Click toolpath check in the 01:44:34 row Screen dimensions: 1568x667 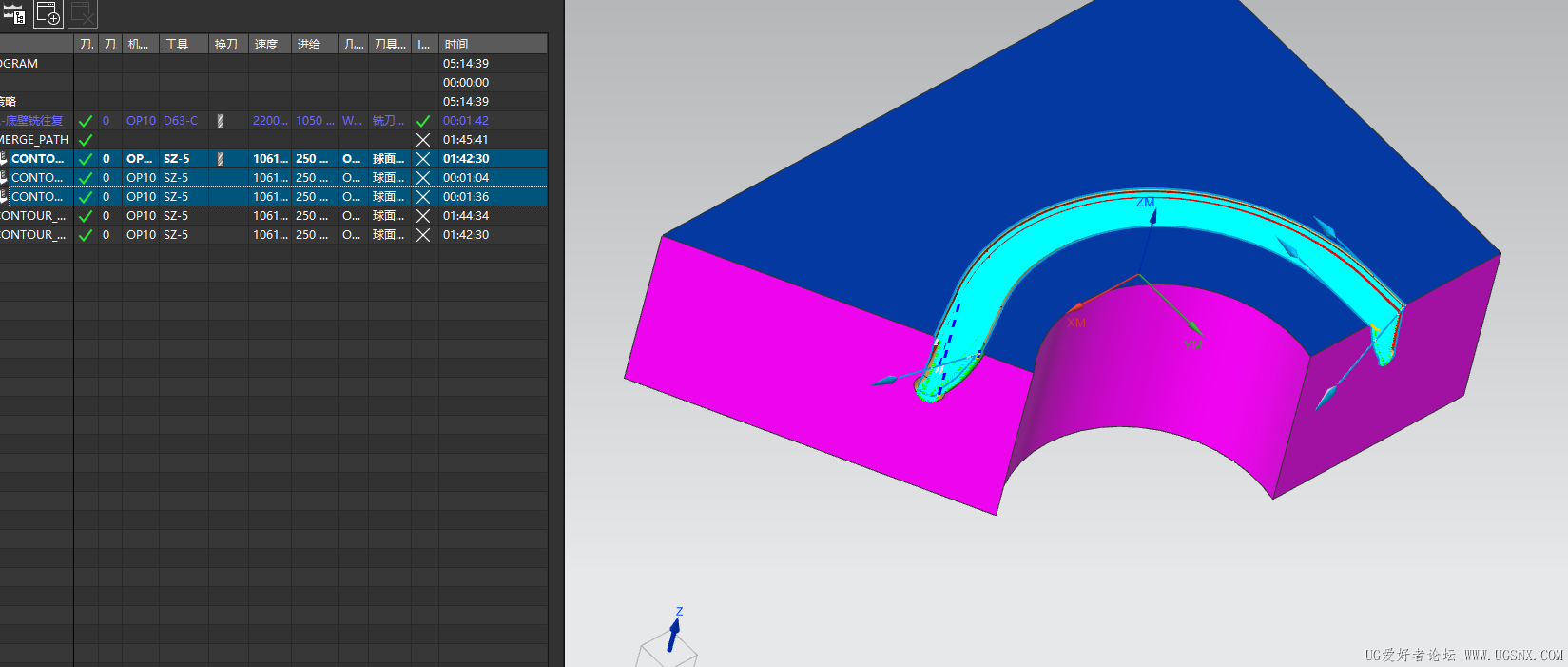click(x=86, y=216)
